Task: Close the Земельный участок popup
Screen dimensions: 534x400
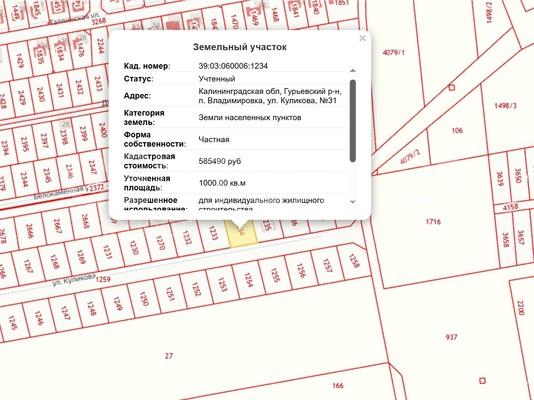Action: coord(362,38)
